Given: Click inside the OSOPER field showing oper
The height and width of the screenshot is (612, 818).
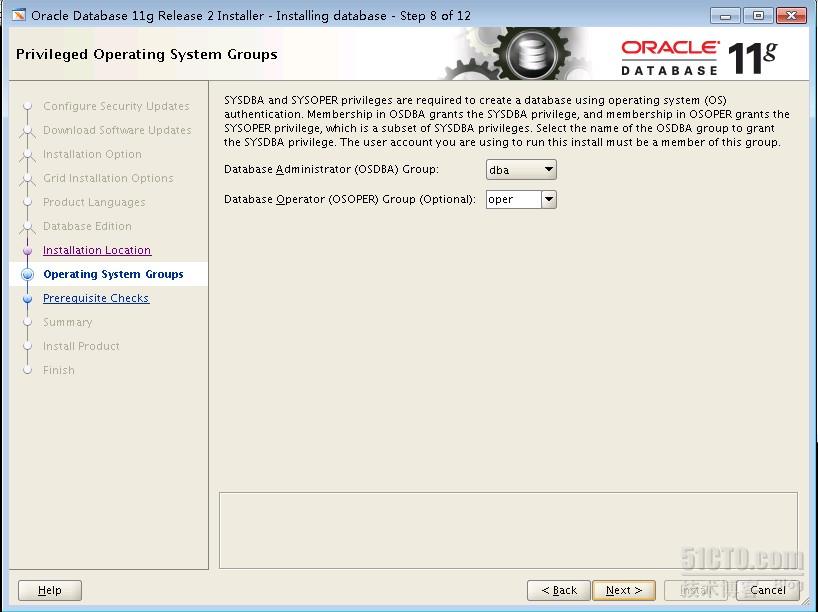Looking at the screenshot, I should 513,199.
